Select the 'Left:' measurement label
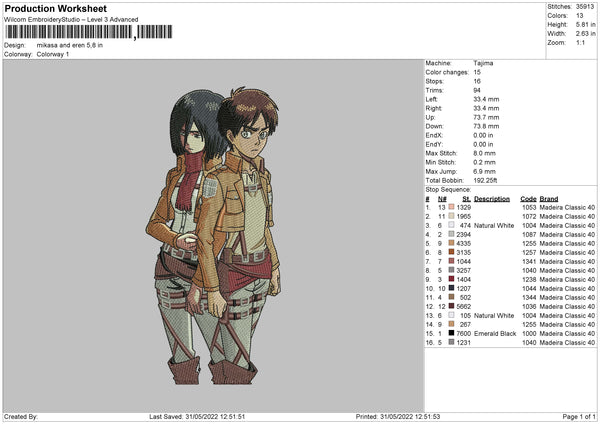Viewport: 600px width, 424px height. pos(431,99)
